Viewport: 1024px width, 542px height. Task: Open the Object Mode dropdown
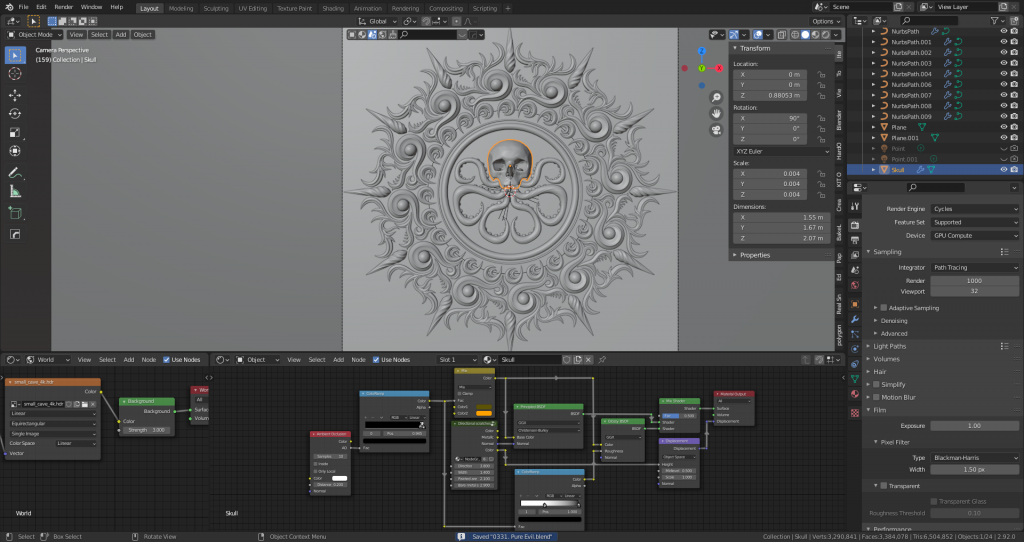(35, 35)
